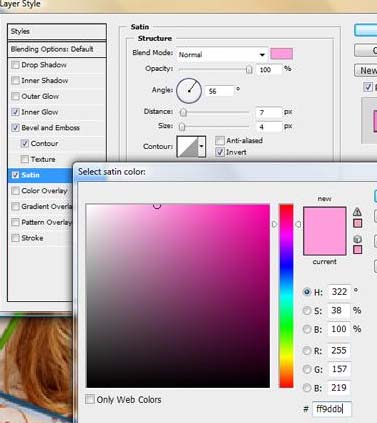Enable the Pattern Overlay checkbox

pos(15,222)
